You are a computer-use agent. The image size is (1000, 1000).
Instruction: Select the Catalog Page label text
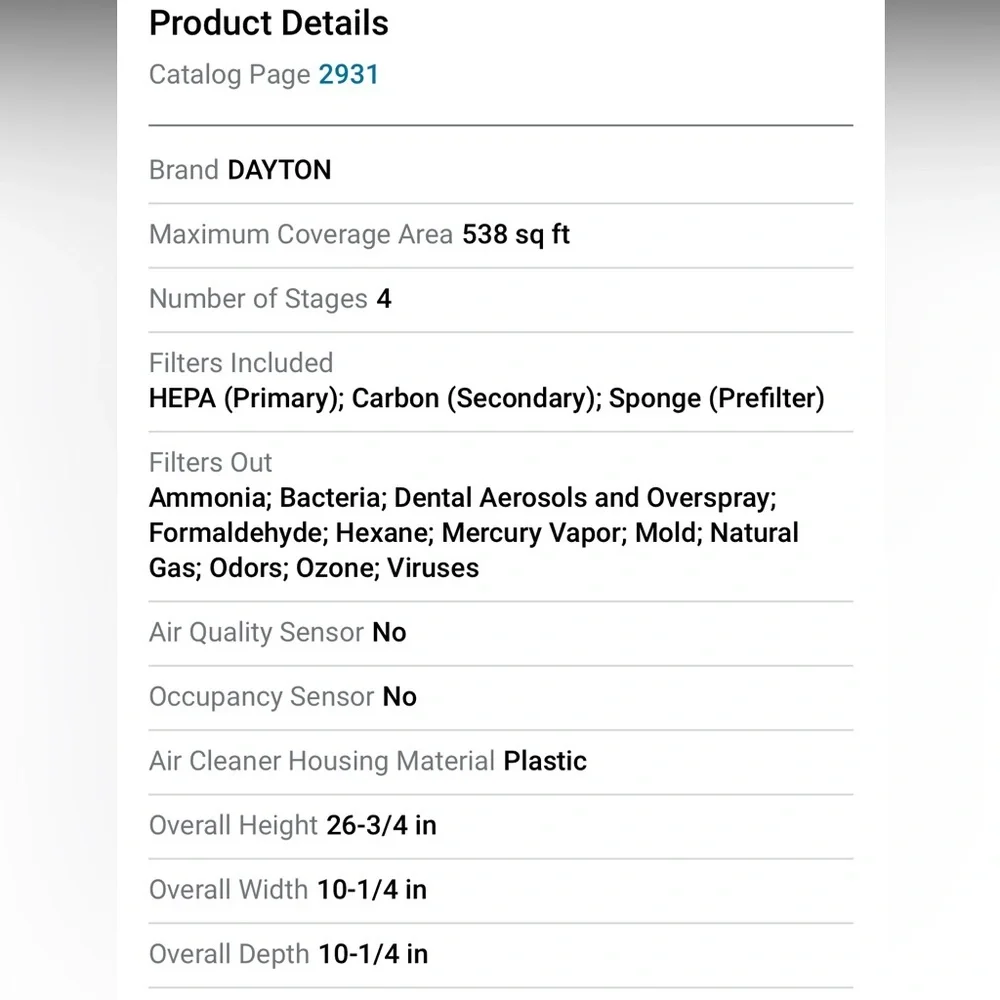click(x=230, y=75)
